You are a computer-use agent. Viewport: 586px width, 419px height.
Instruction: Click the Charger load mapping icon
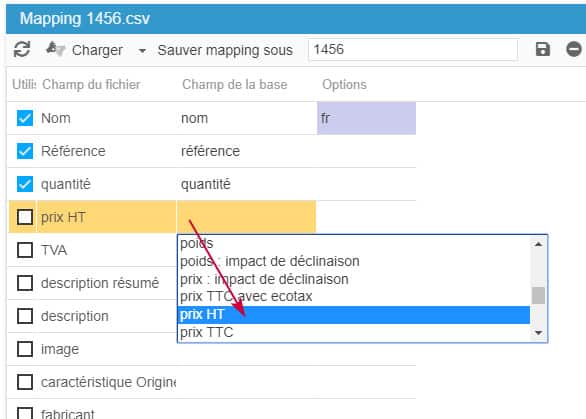(55, 49)
